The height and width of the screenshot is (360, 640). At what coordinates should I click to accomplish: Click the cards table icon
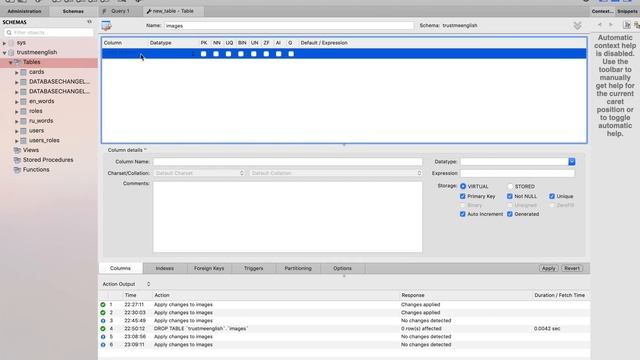[x=24, y=72]
